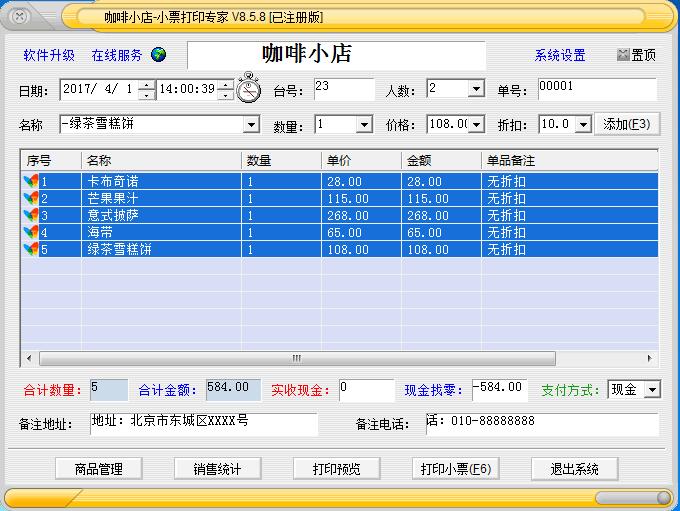Click the row icon for item 1 卡布奇诺
680x511 pixels.
coord(30,181)
